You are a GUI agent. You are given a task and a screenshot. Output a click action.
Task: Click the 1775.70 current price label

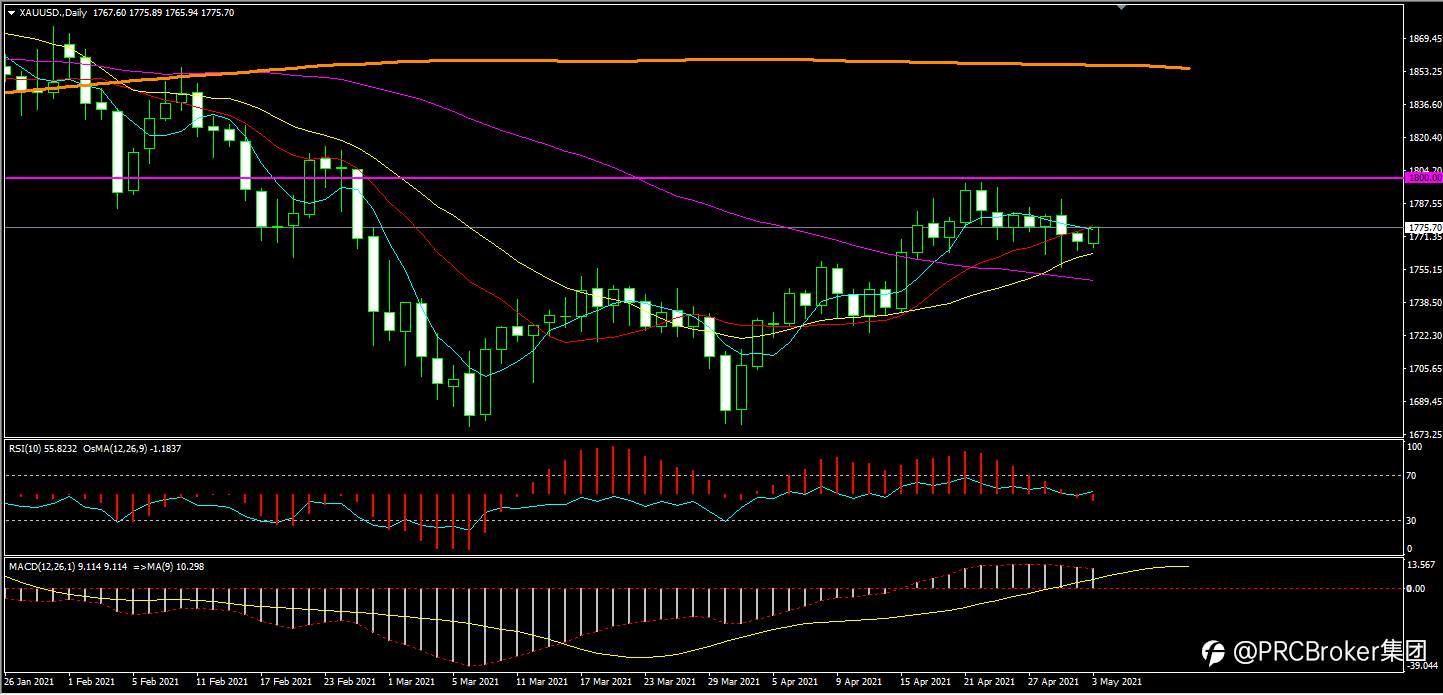[x=1423, y=228]
